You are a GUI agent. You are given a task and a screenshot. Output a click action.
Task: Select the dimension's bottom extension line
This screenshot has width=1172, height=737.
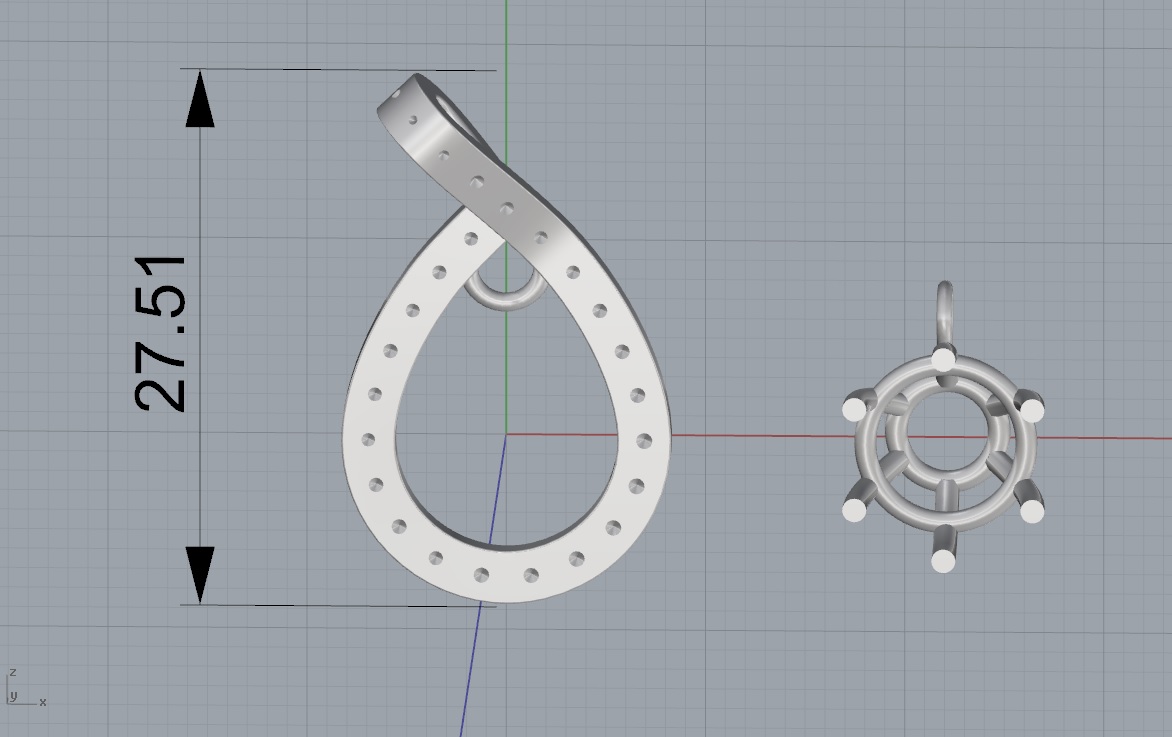tap(340, 605)
